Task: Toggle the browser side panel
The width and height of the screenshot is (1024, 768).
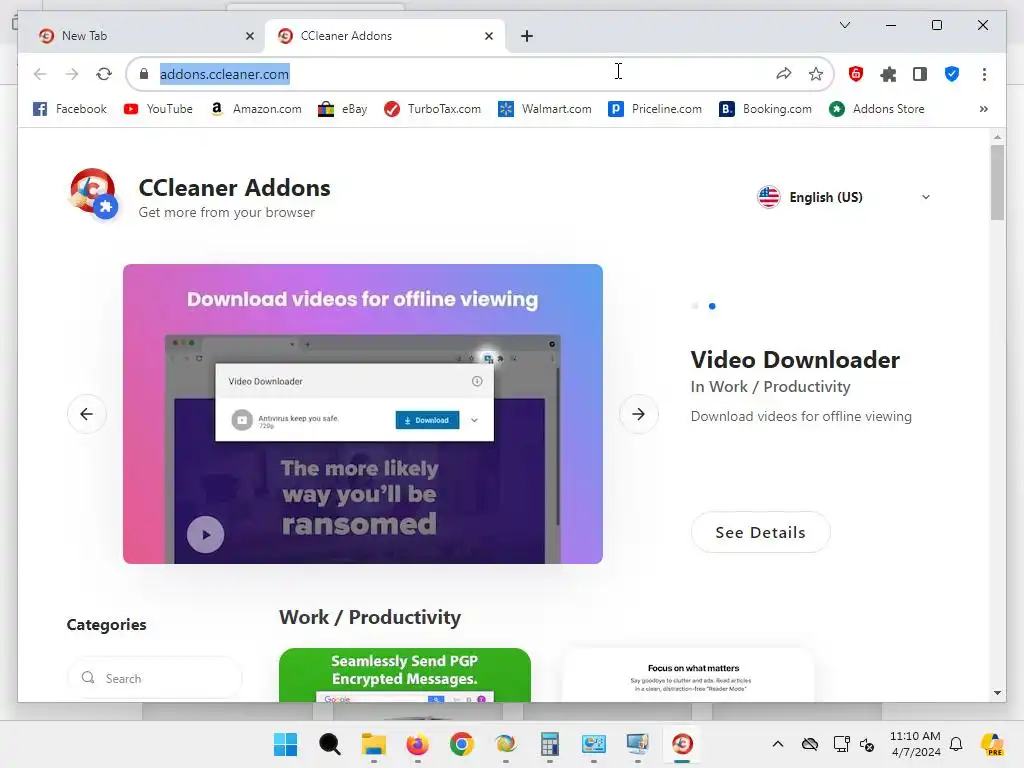Action: tap(920, 74)
